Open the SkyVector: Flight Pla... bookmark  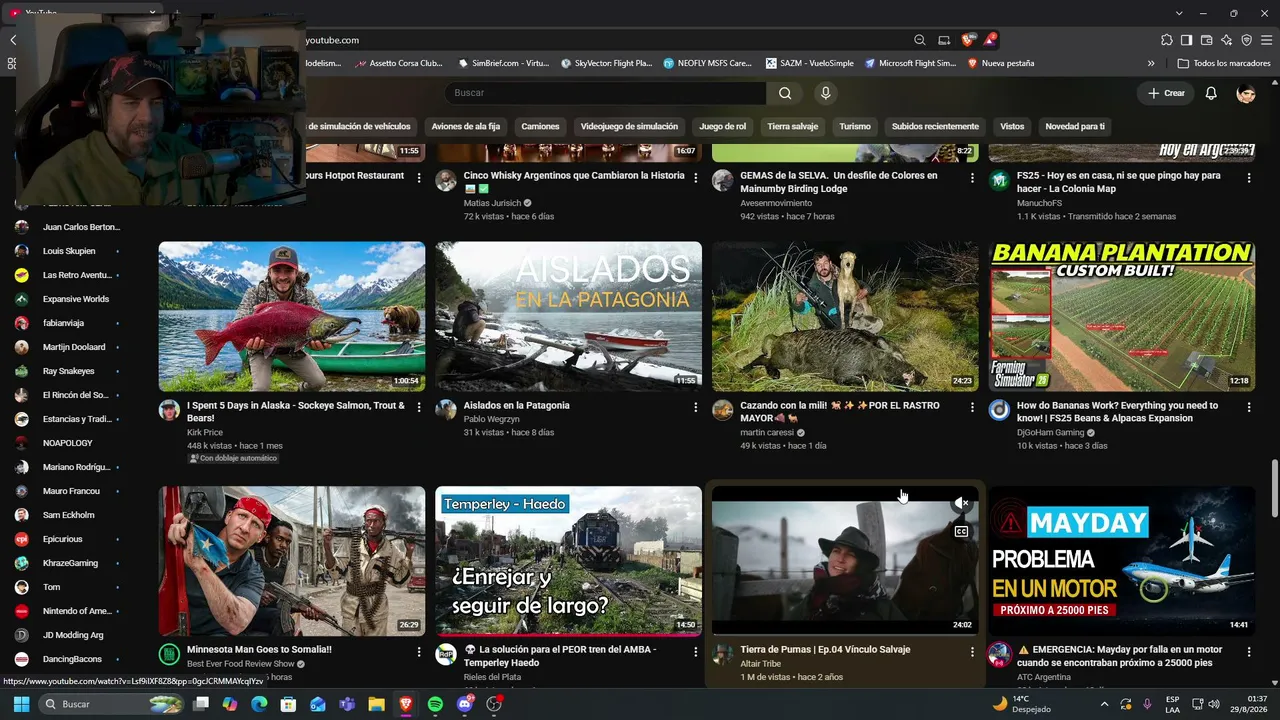coord(607,63)
